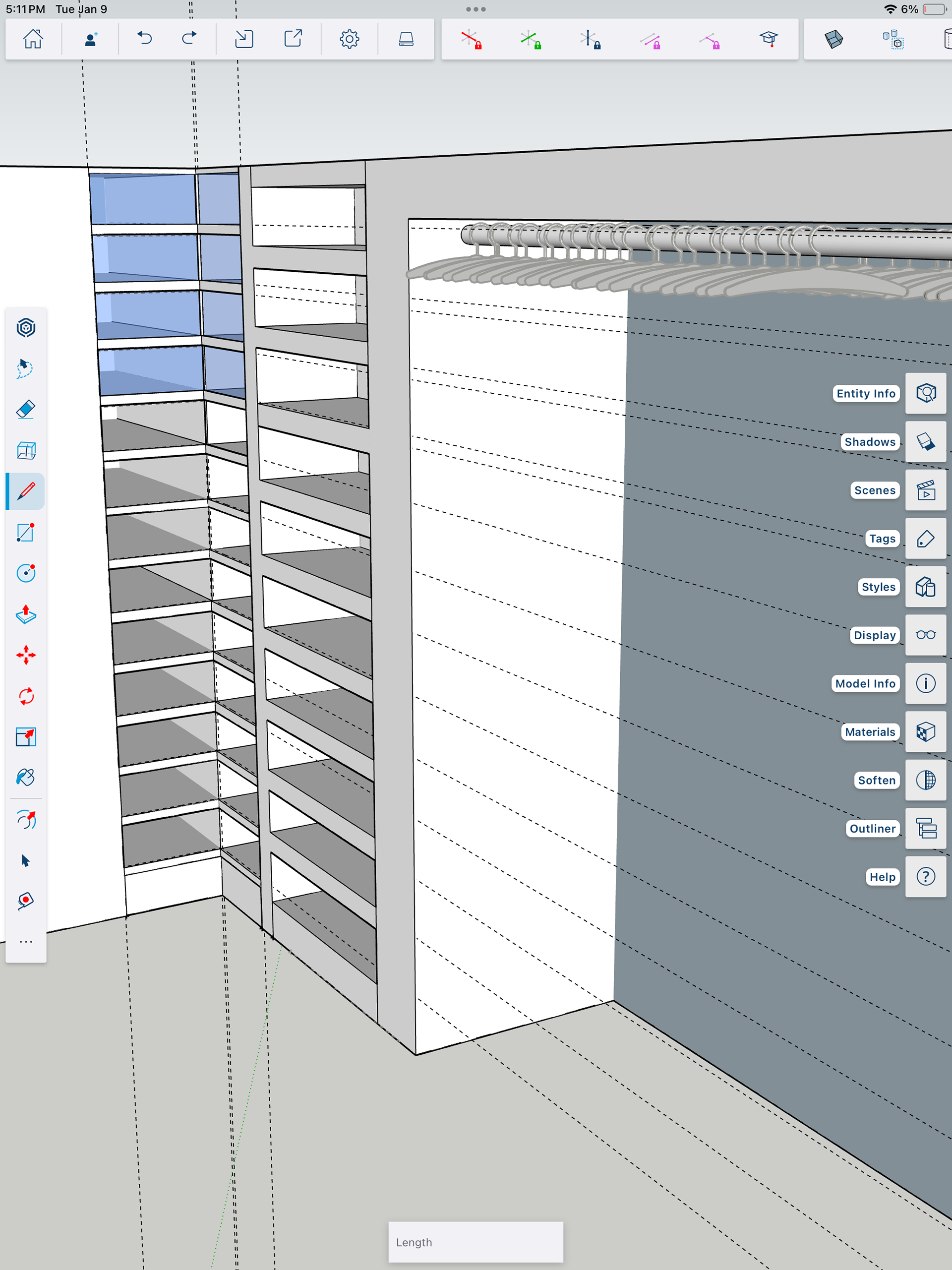Select the Rotate tool

pos(26,696)
